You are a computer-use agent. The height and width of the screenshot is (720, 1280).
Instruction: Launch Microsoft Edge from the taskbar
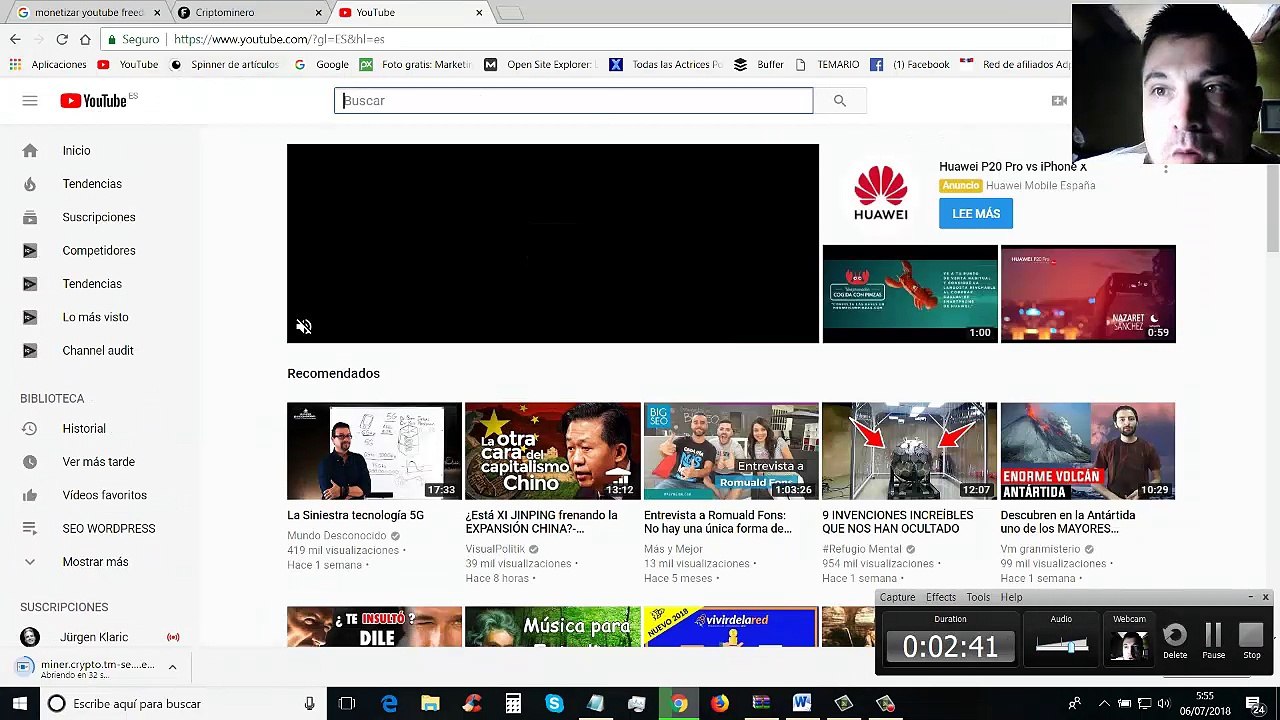[389, 704]
